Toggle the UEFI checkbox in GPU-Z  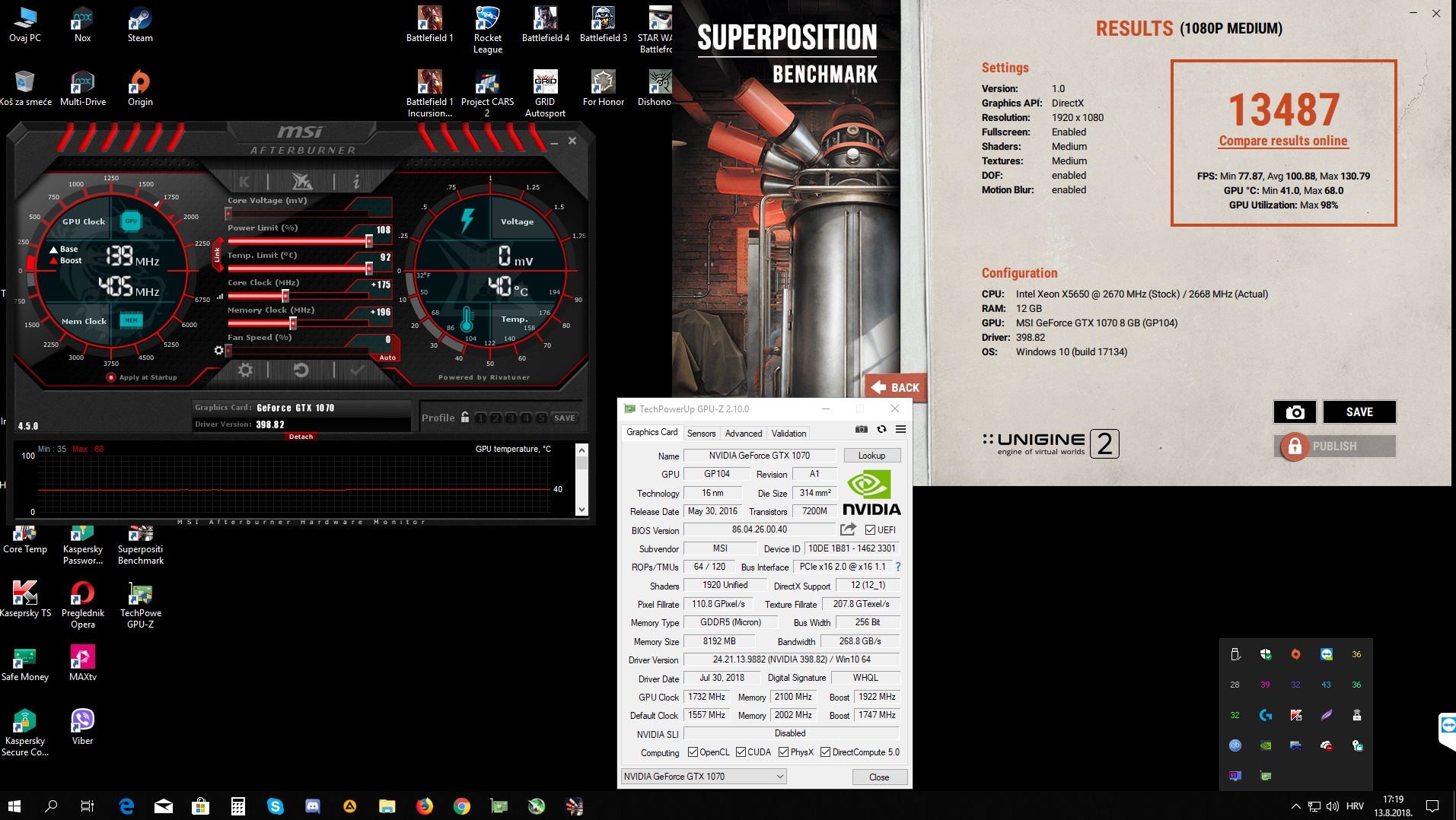870,530
